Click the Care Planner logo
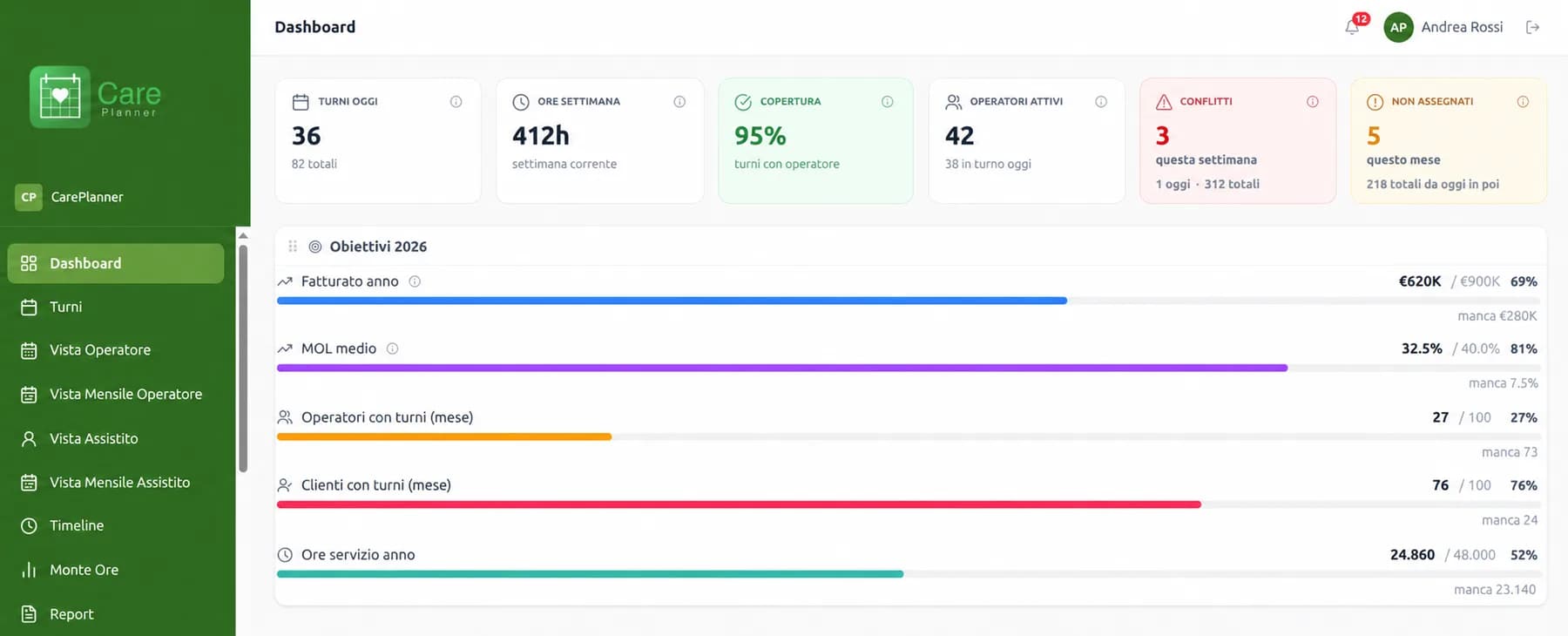This screenshot has height=636, width=1568. click(x=96, y=97)
